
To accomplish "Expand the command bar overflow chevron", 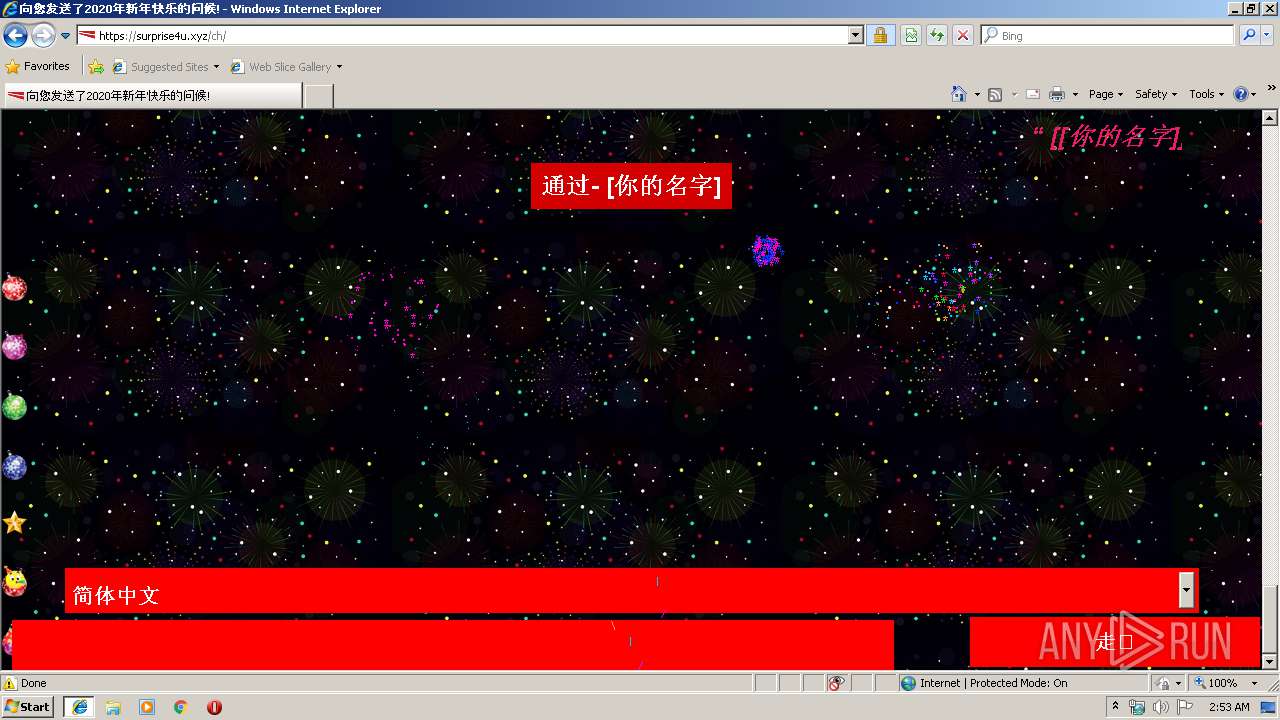I will tap(1271, 88).
